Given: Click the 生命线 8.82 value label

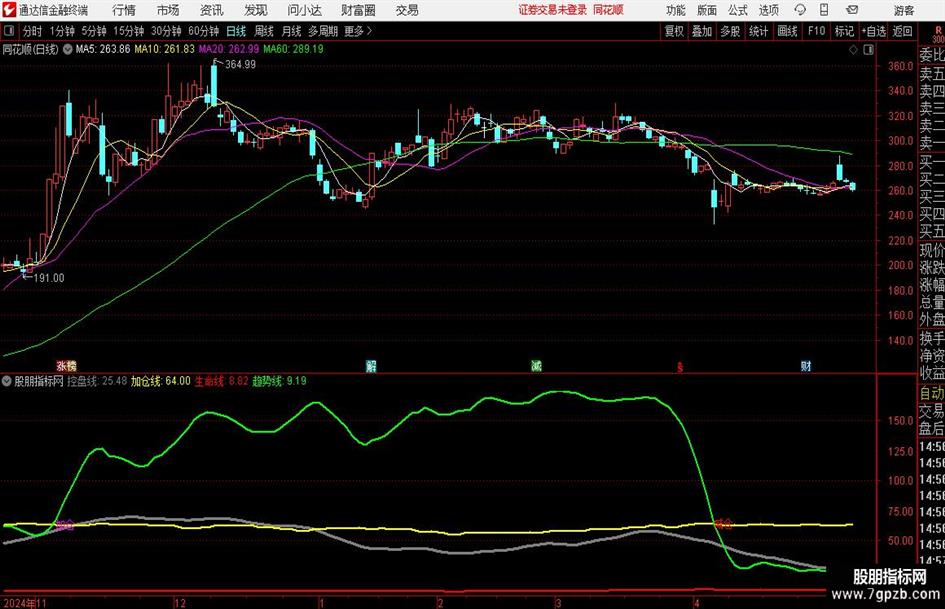Looking at the screenshot, I should (x=221, y=381).
